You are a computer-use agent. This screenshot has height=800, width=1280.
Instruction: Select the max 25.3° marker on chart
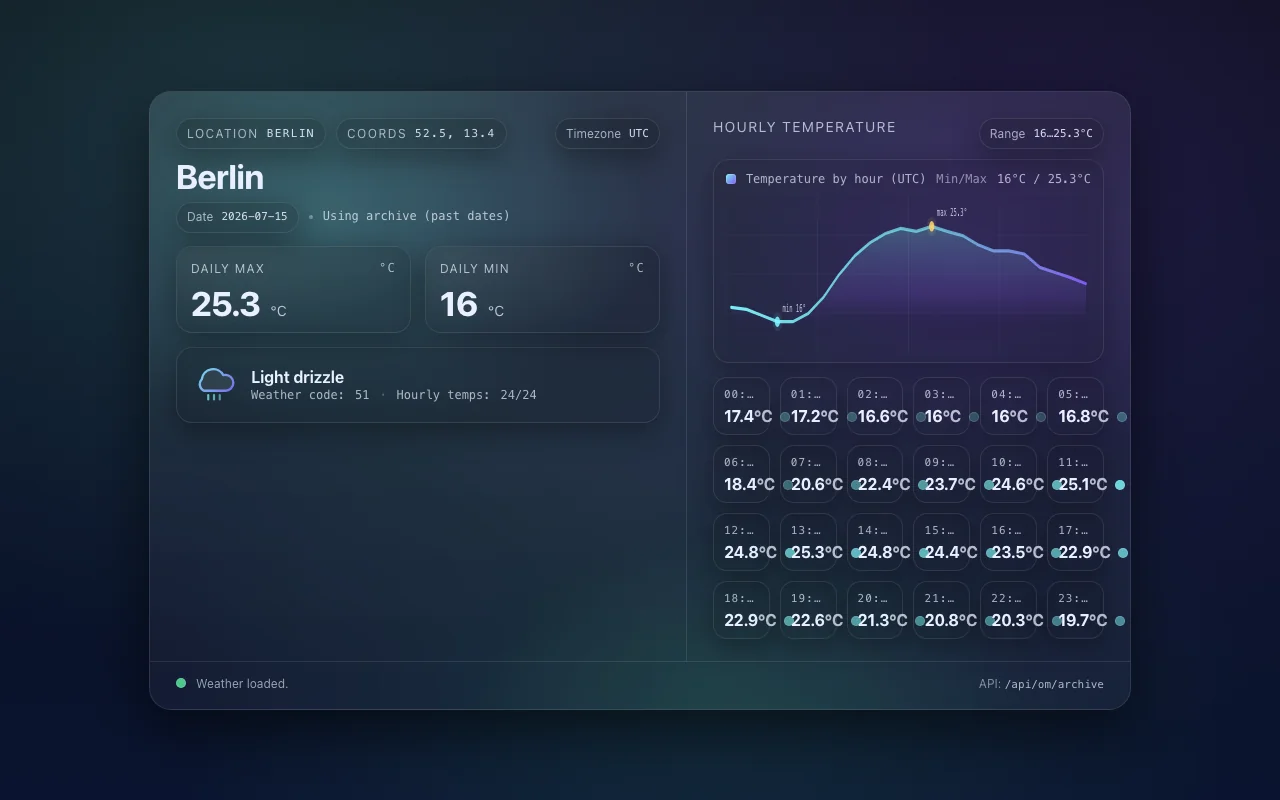click(x=932, y=227)
